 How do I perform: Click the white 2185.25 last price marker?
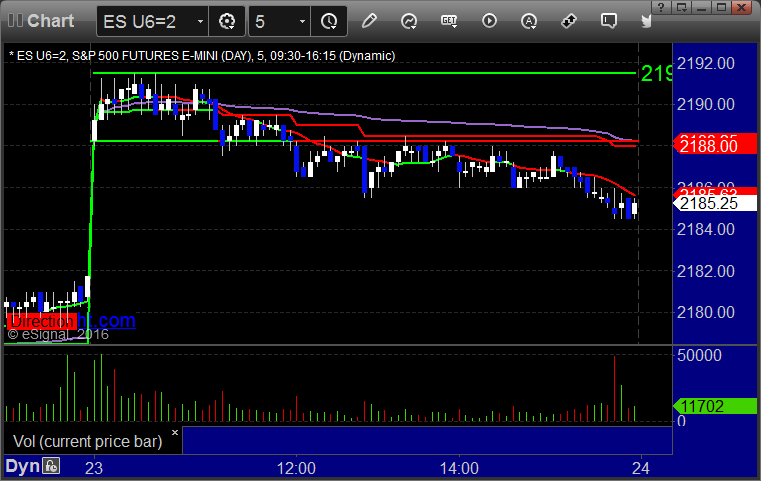coord(714,203)
